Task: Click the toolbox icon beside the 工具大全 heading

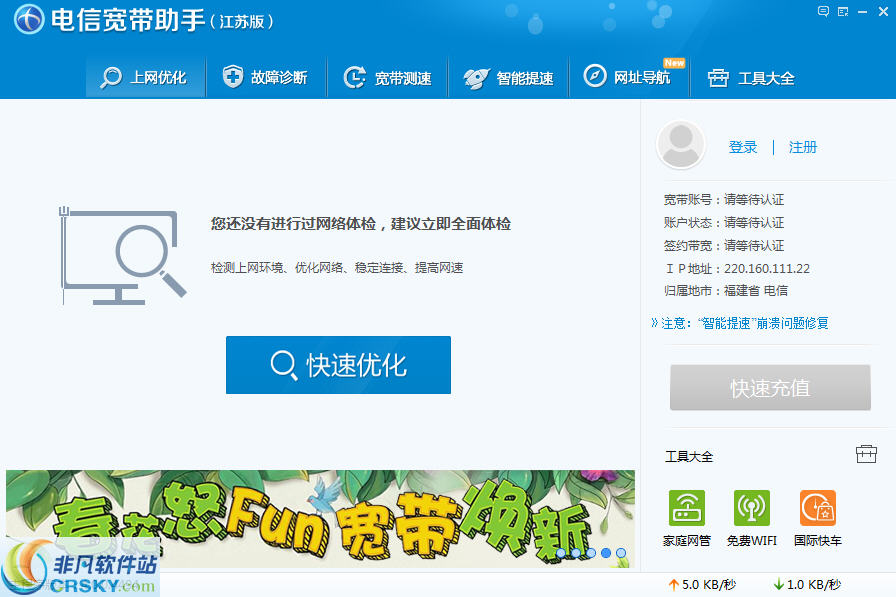Action: pos(866,454)
